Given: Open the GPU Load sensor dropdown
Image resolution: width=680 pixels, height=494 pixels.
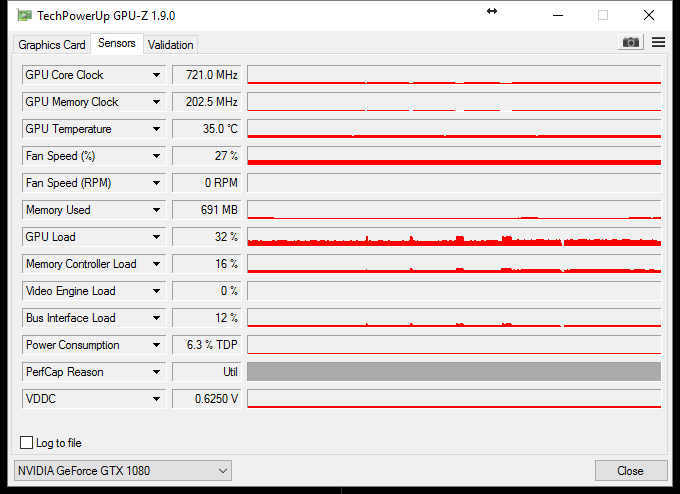Looking at the screenshot, I should (x=157, y=237).
